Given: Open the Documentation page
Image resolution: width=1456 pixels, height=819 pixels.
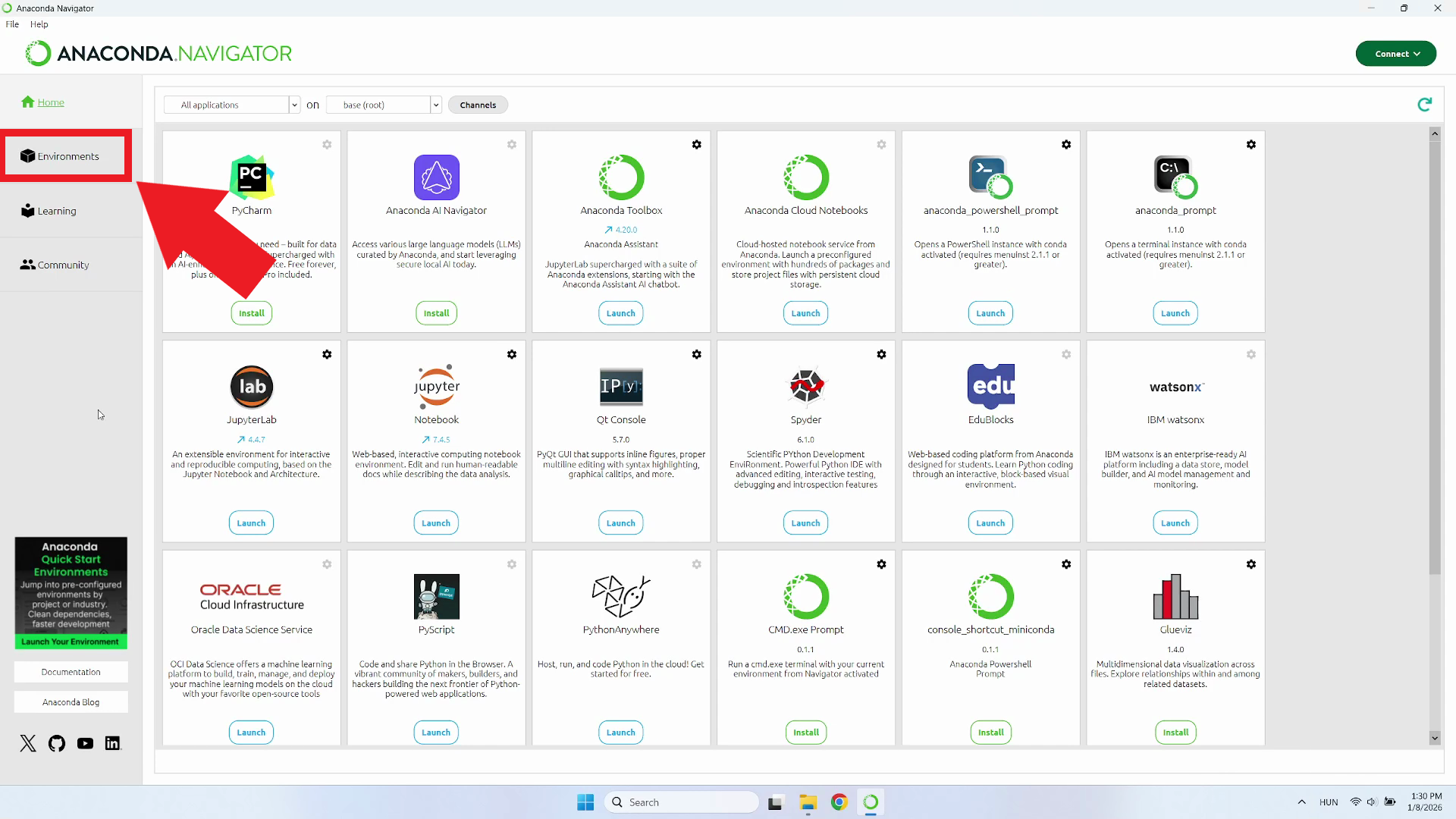Looking at the screenshot, I should click(x=71, y=671).
